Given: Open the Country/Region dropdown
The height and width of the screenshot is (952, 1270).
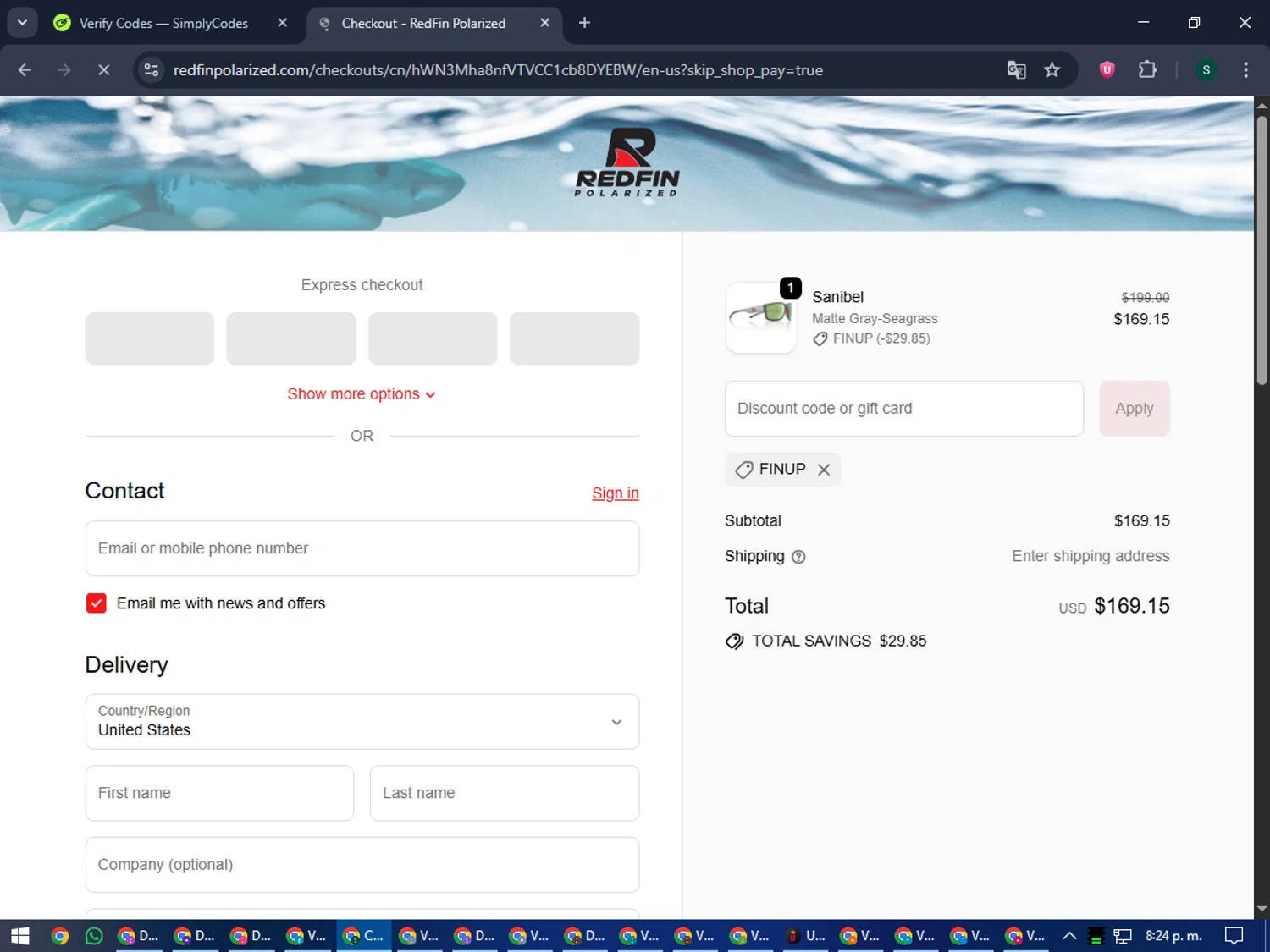Looking at the screenshot, I should click(362, 722).
